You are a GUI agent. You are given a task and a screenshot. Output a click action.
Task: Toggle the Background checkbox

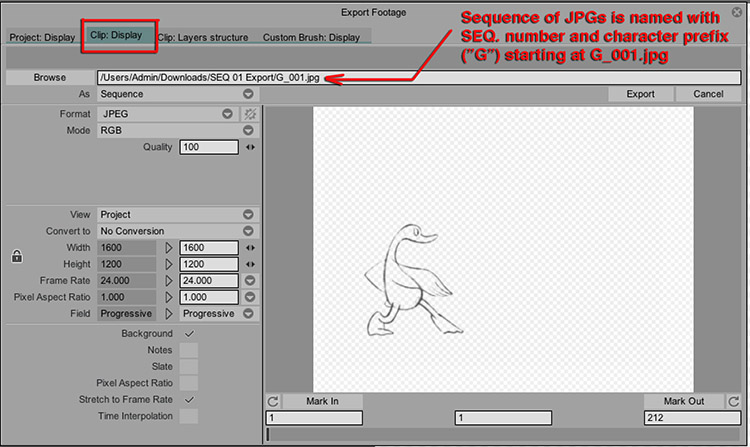point(189,334)
